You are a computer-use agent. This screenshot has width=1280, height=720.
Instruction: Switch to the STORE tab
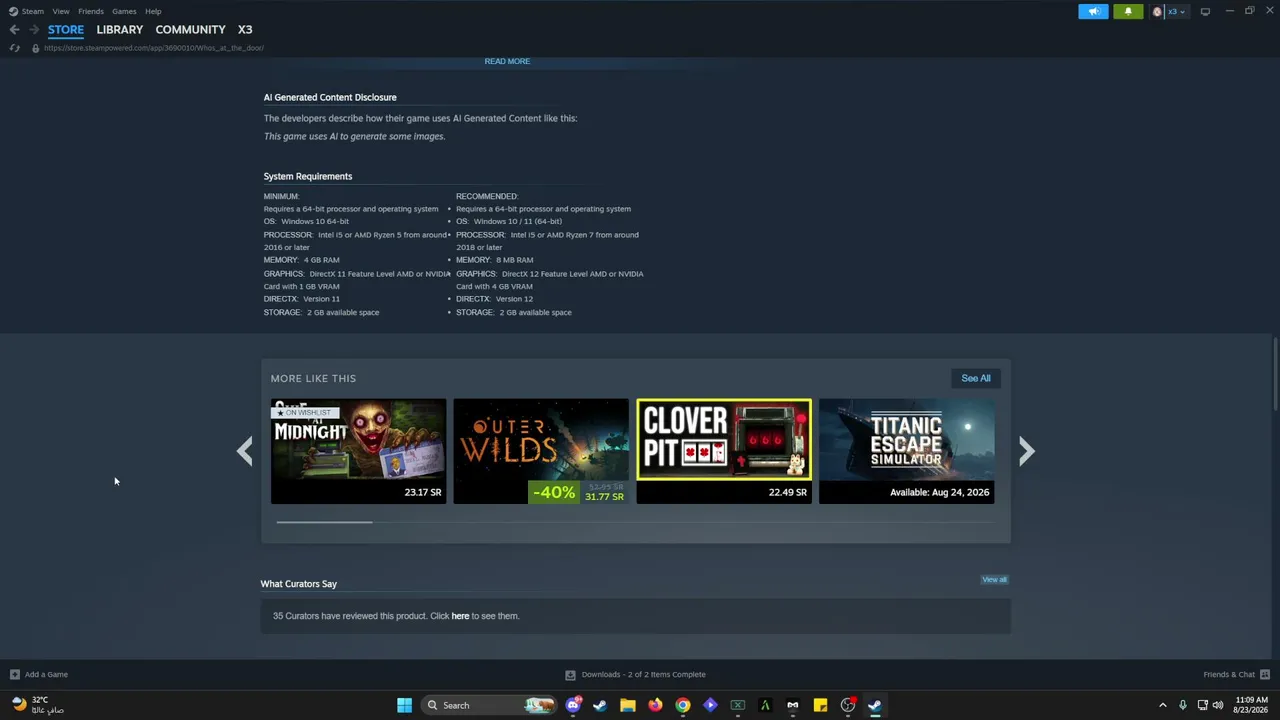[x=66, y=30]
